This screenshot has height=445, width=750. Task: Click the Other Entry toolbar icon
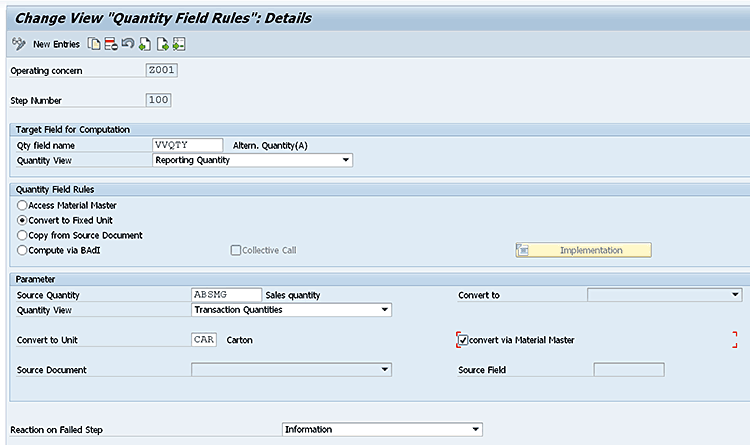pyautogui.click(x=179, y=44)
